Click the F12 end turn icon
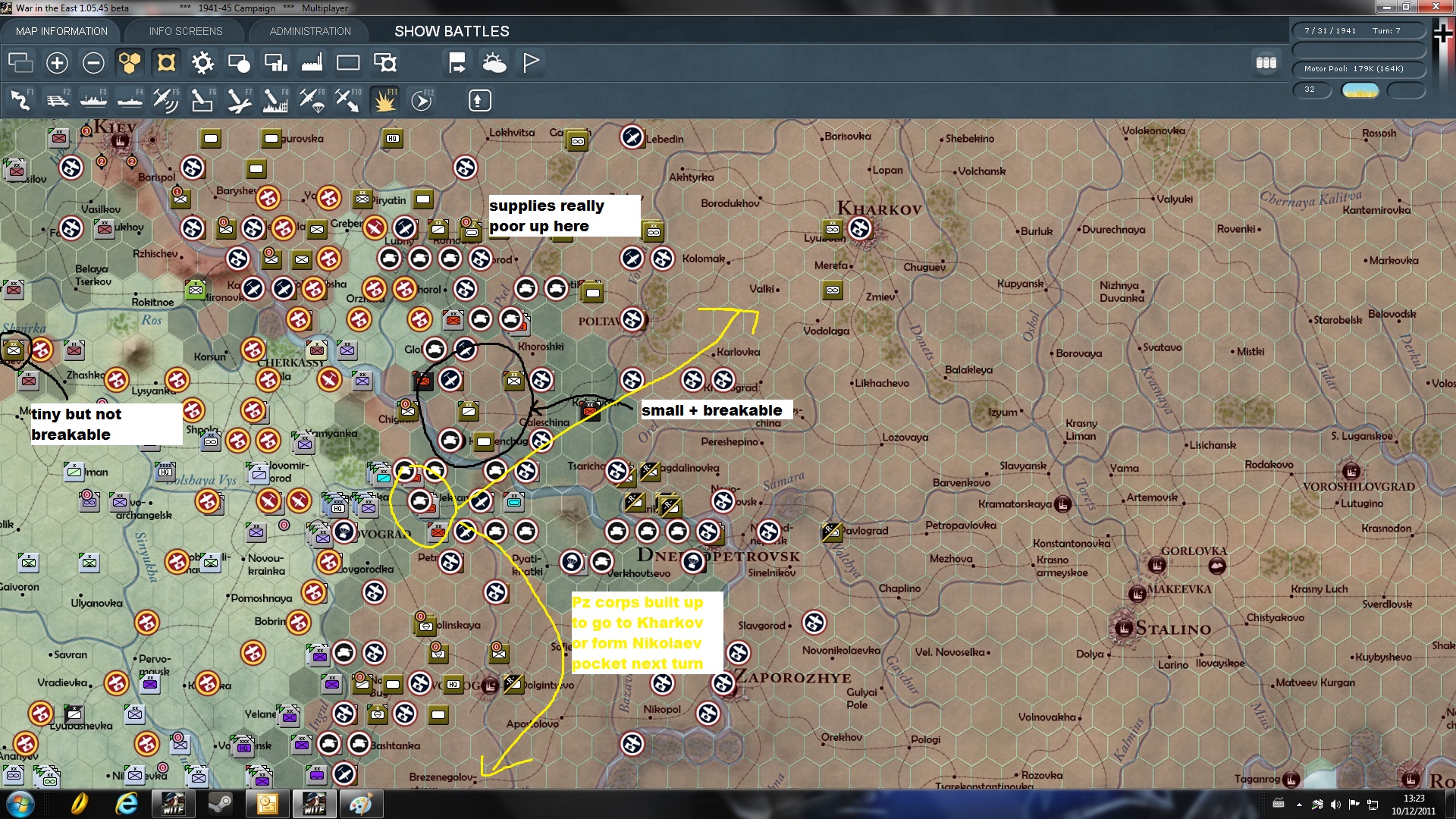This screenshot has height=819, width=1456. point(422,100)
